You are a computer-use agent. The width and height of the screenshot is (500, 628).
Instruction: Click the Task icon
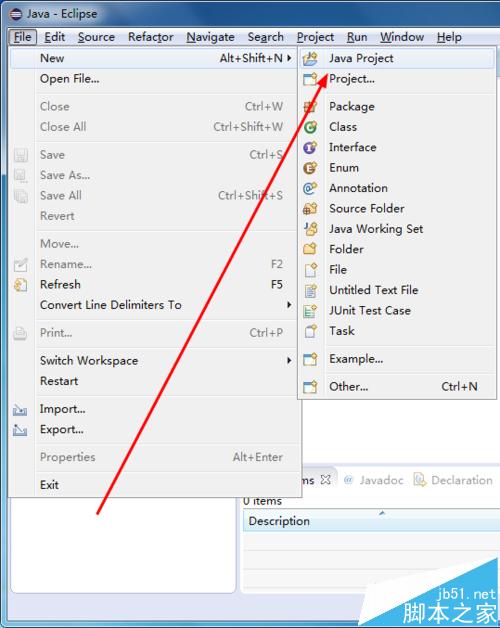(x=310, y=331)
